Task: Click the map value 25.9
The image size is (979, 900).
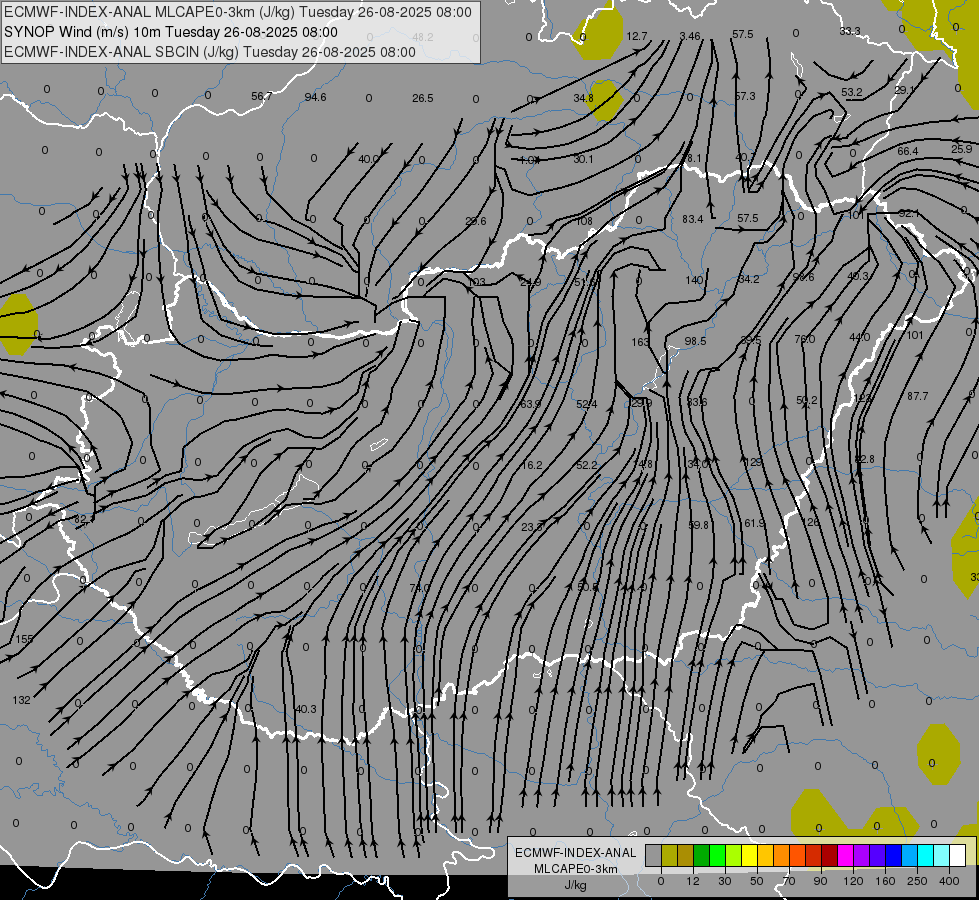Action: [962, 149]
